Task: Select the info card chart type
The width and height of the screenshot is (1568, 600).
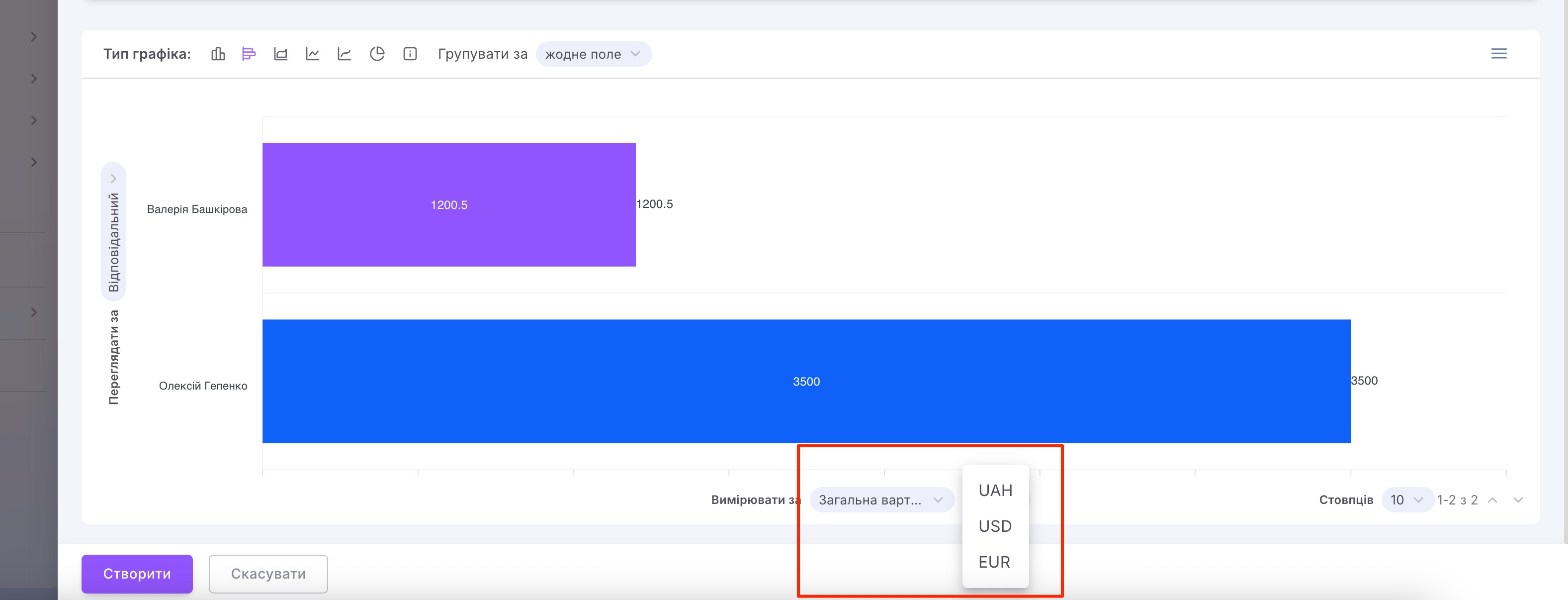Action: (x=410, y=54)
